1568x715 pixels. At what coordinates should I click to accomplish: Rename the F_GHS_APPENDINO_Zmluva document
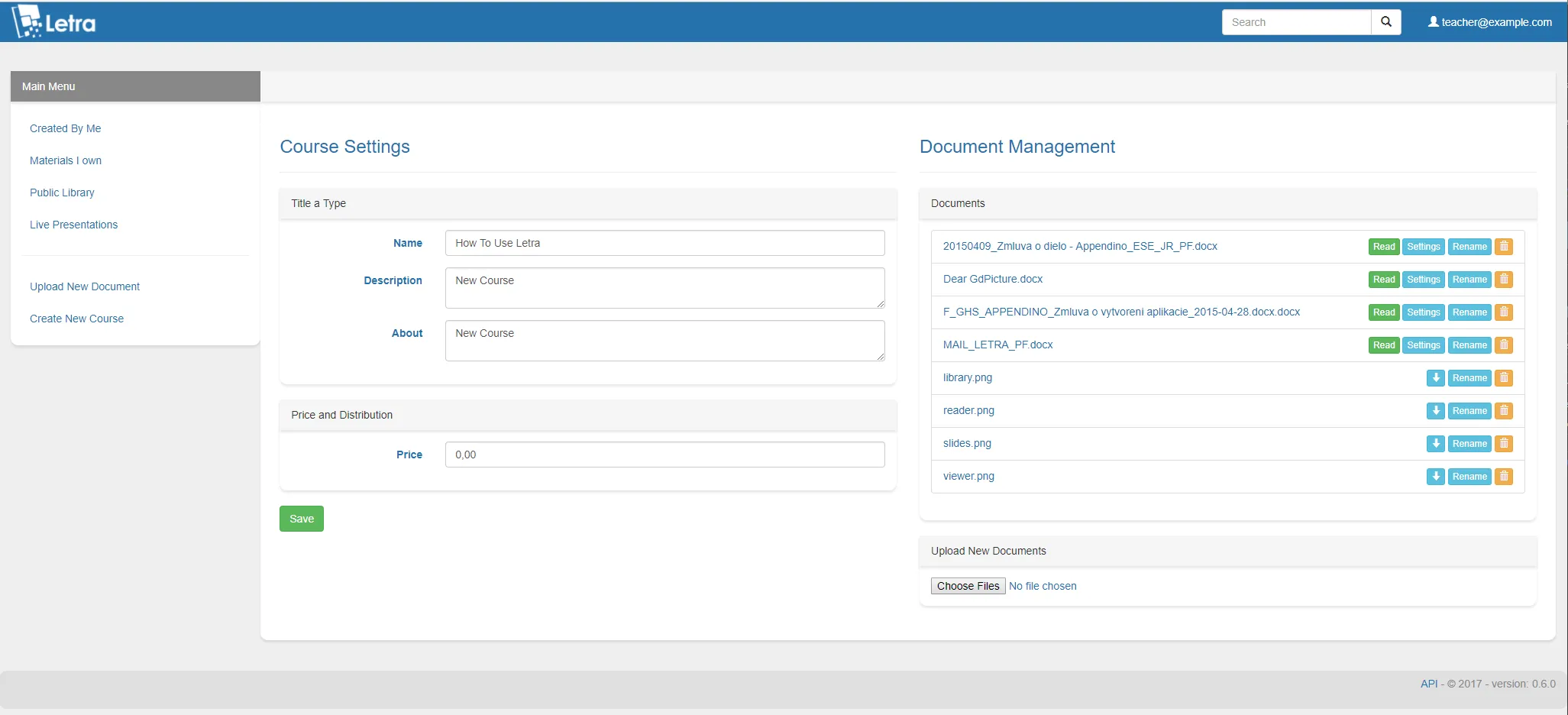point(1469,312)
